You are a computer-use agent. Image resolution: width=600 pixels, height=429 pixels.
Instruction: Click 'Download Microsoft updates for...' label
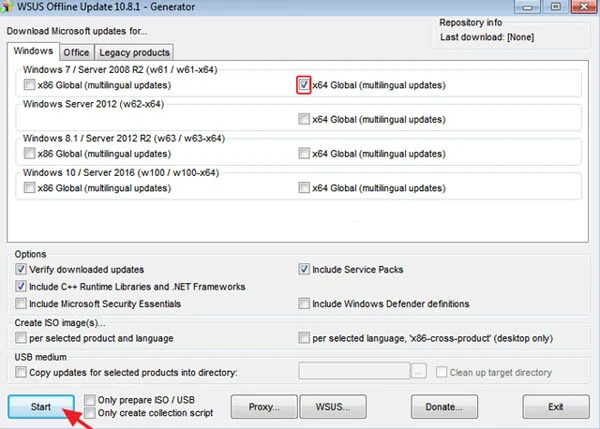tap(77, 31)
